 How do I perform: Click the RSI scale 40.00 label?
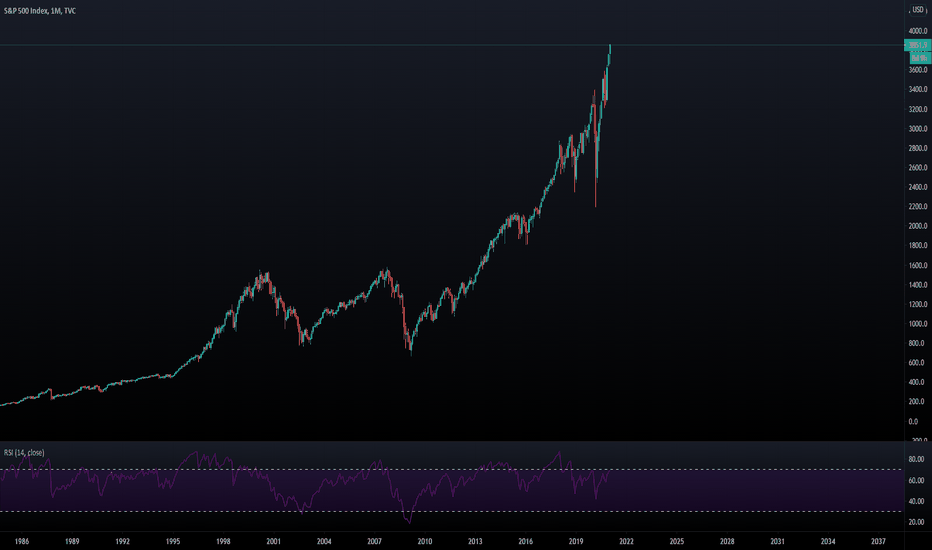coord(917,501)
